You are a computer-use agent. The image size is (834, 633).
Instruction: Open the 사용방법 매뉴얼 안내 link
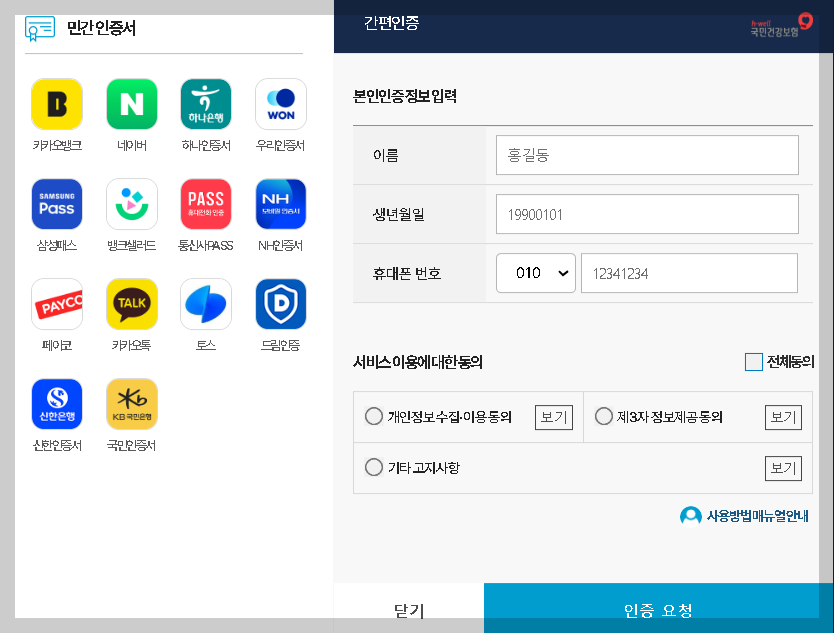(x=757, y=516)
